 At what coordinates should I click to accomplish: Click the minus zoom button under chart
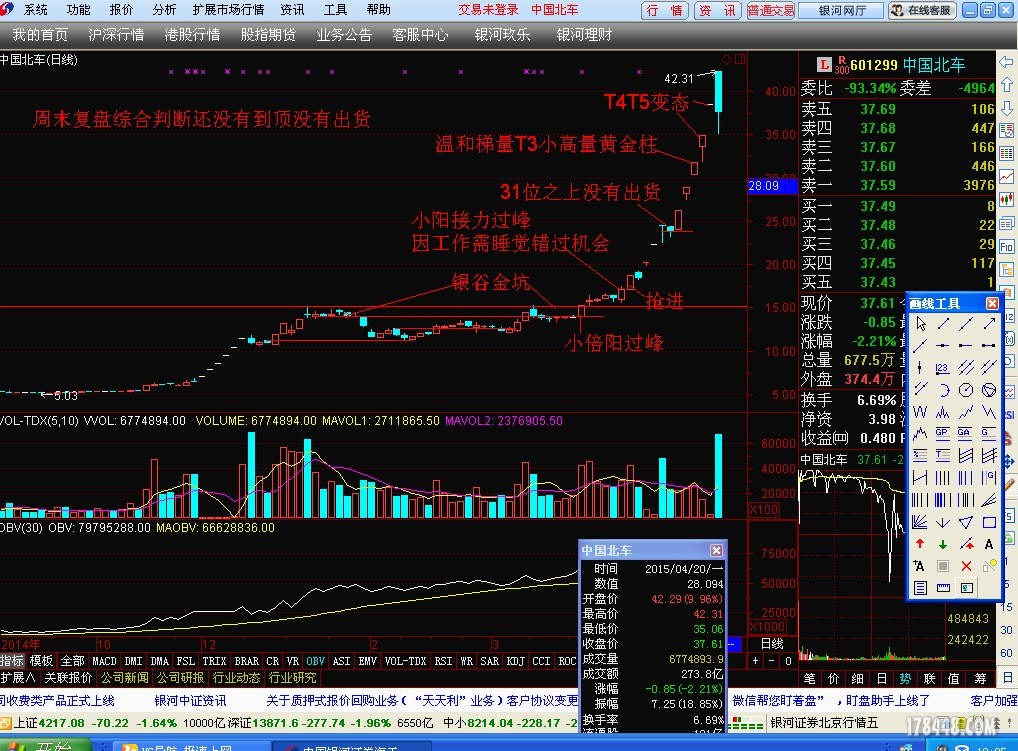[771, 661]
